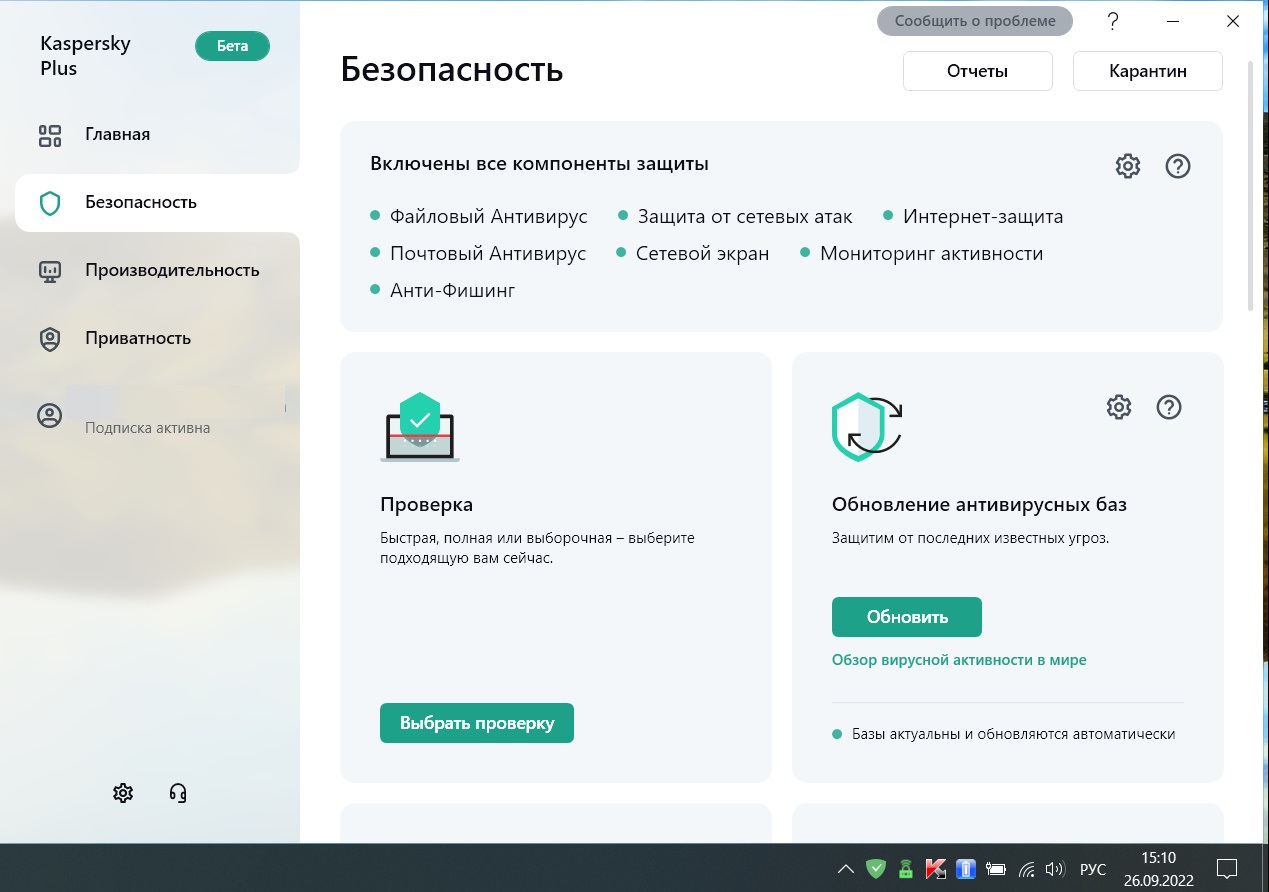Click Kaspersky Plus product name
This screenshot has width=1269, height=892.
(85, 56)
